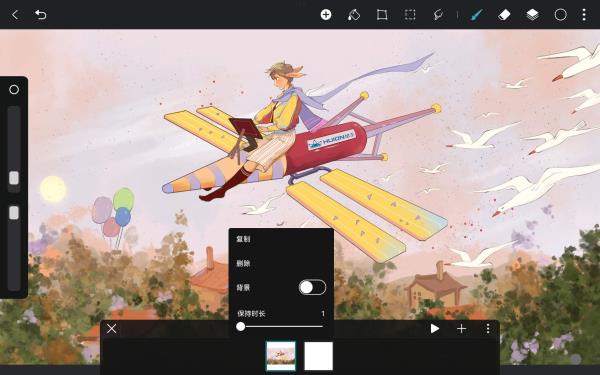The width and height of the screenshot is (600, 375).
Task: Choose 删除 in the frame menu
Action: (x=243, y=263)
